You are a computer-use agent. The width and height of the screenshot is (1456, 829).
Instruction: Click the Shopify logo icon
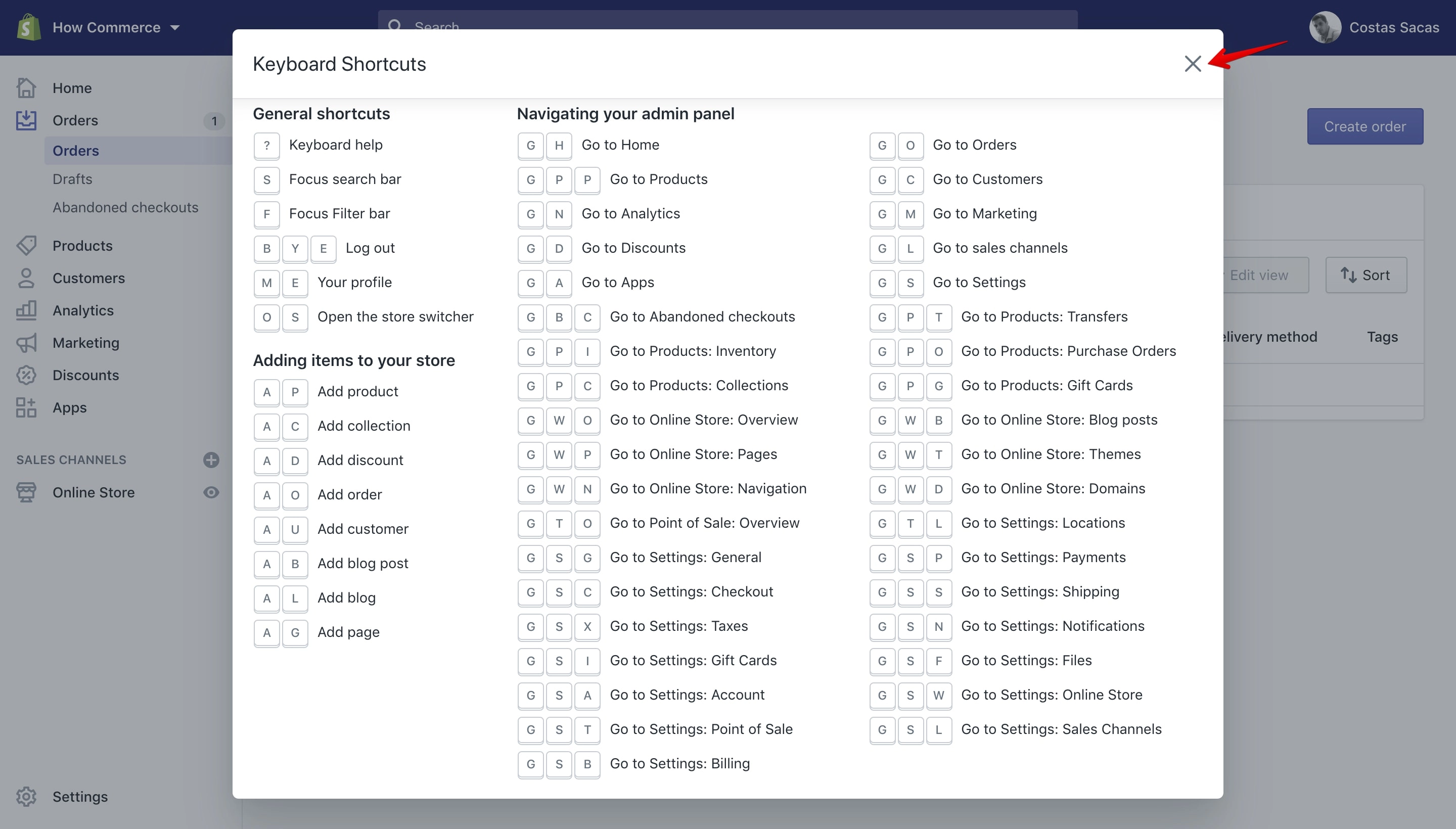click(28, 27)
